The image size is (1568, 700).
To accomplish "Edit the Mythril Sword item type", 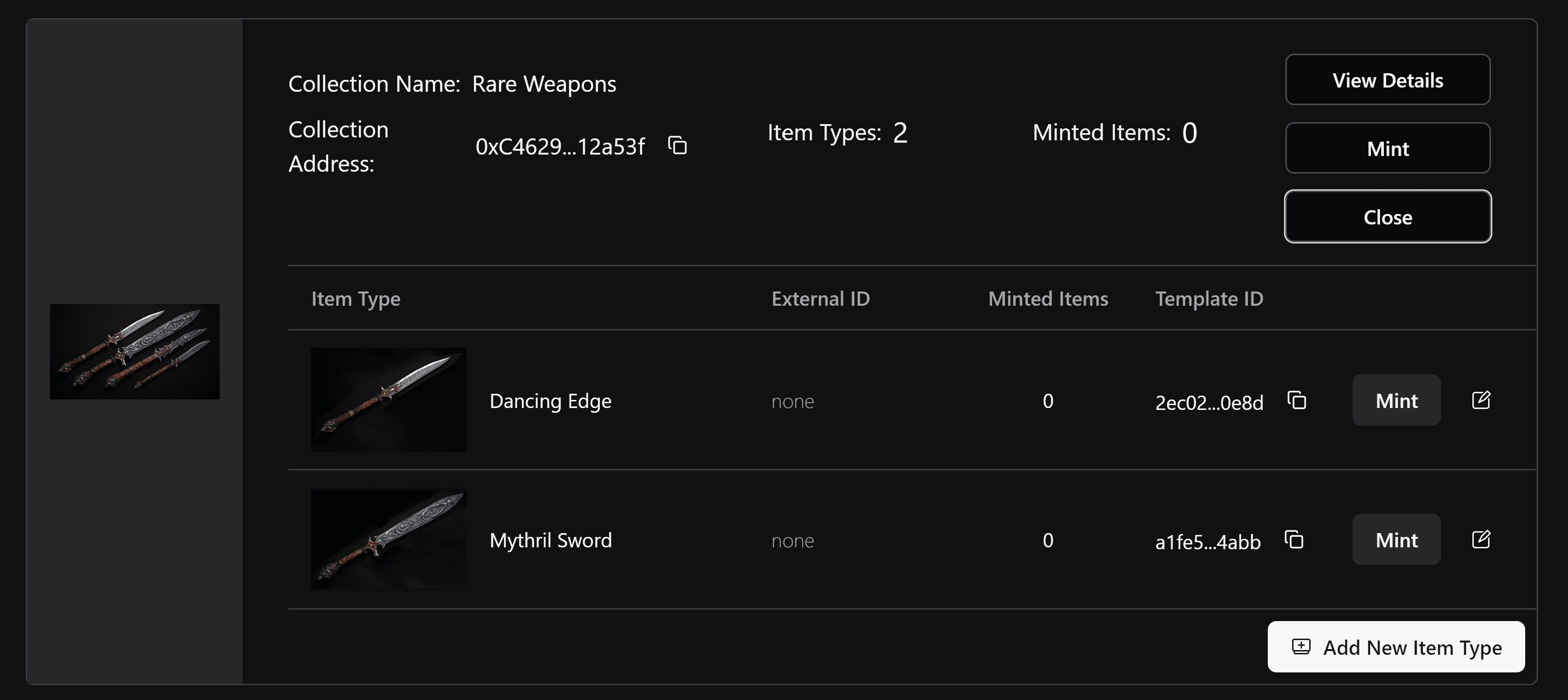I will coord(1480,539).
